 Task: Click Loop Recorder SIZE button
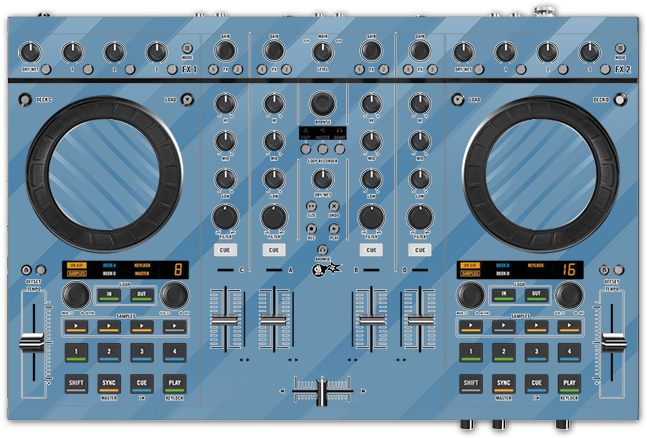coord(312,206)
